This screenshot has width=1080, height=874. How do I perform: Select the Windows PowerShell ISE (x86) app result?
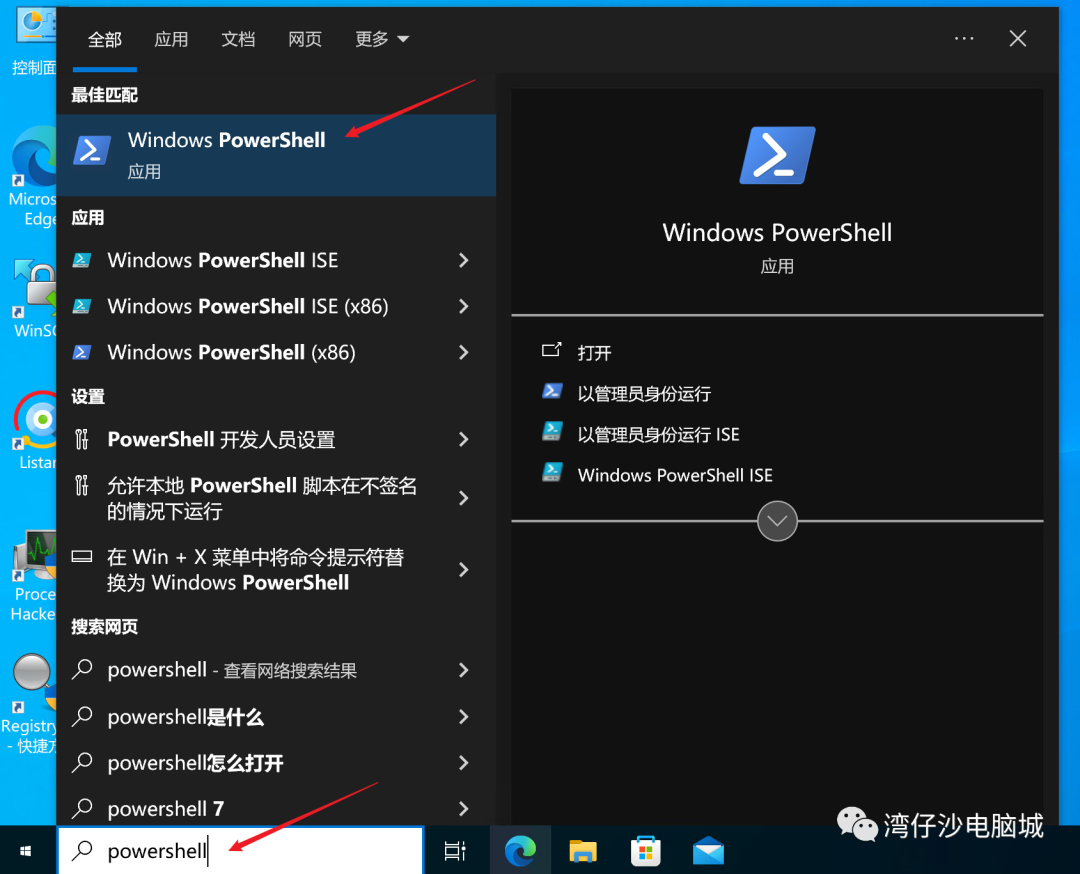pos(276,306)
